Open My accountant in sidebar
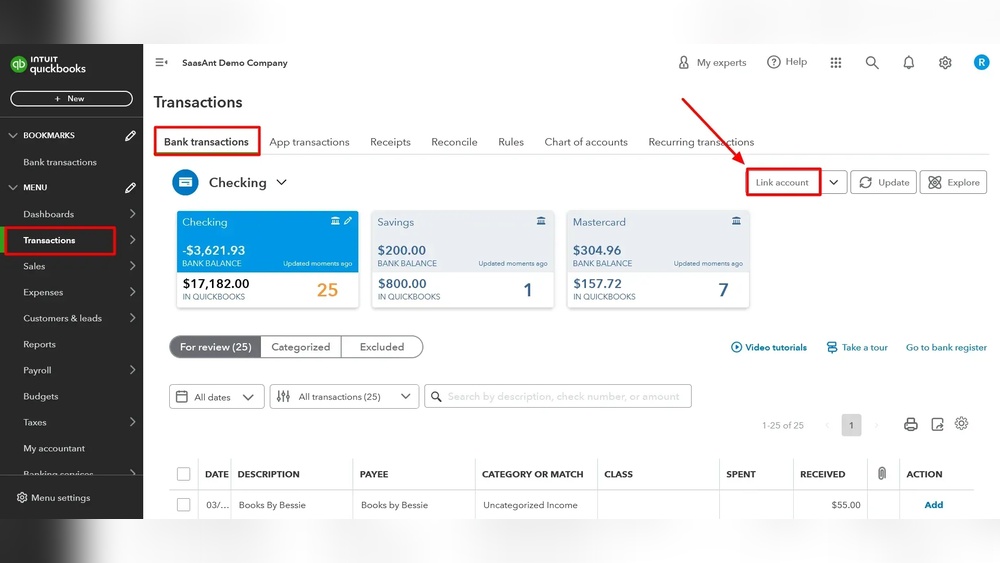Screen dimensions: 1000x563 [x=54, y=448]
